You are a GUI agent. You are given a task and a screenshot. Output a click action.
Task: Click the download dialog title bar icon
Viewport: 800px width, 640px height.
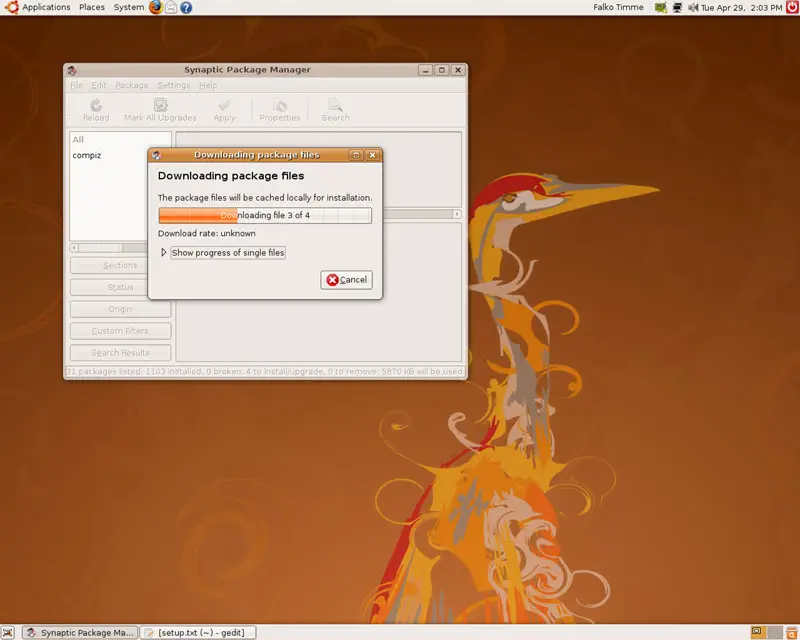pyautogui.click(x=157, y=155)
